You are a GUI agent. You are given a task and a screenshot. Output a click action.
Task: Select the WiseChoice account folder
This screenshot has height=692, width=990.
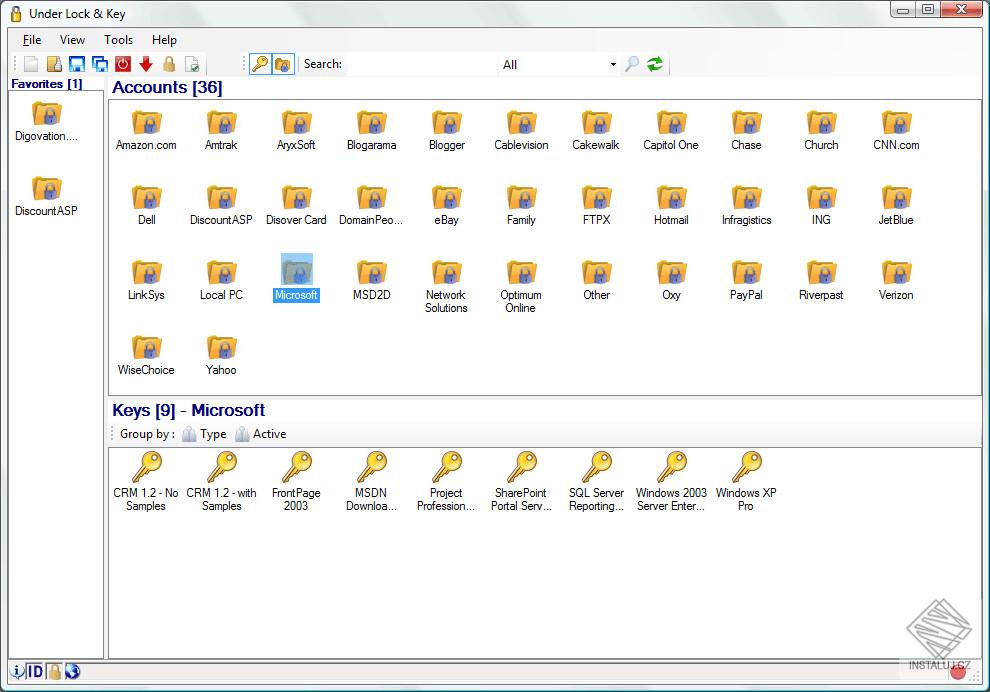[x=146, y=356]
